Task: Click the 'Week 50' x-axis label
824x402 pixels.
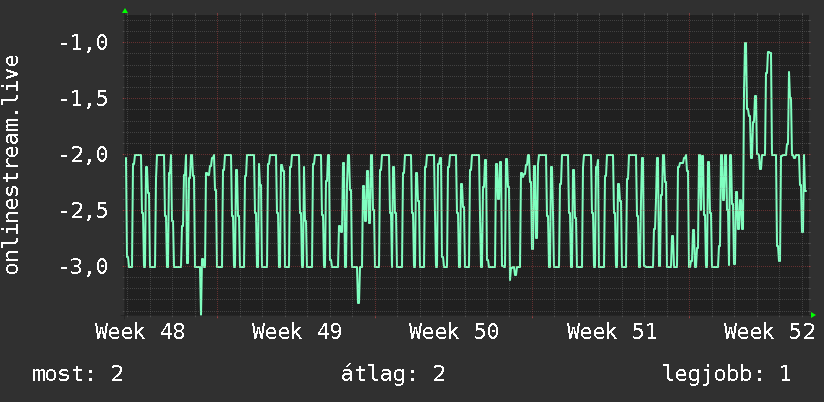Action: coord(454,332)
